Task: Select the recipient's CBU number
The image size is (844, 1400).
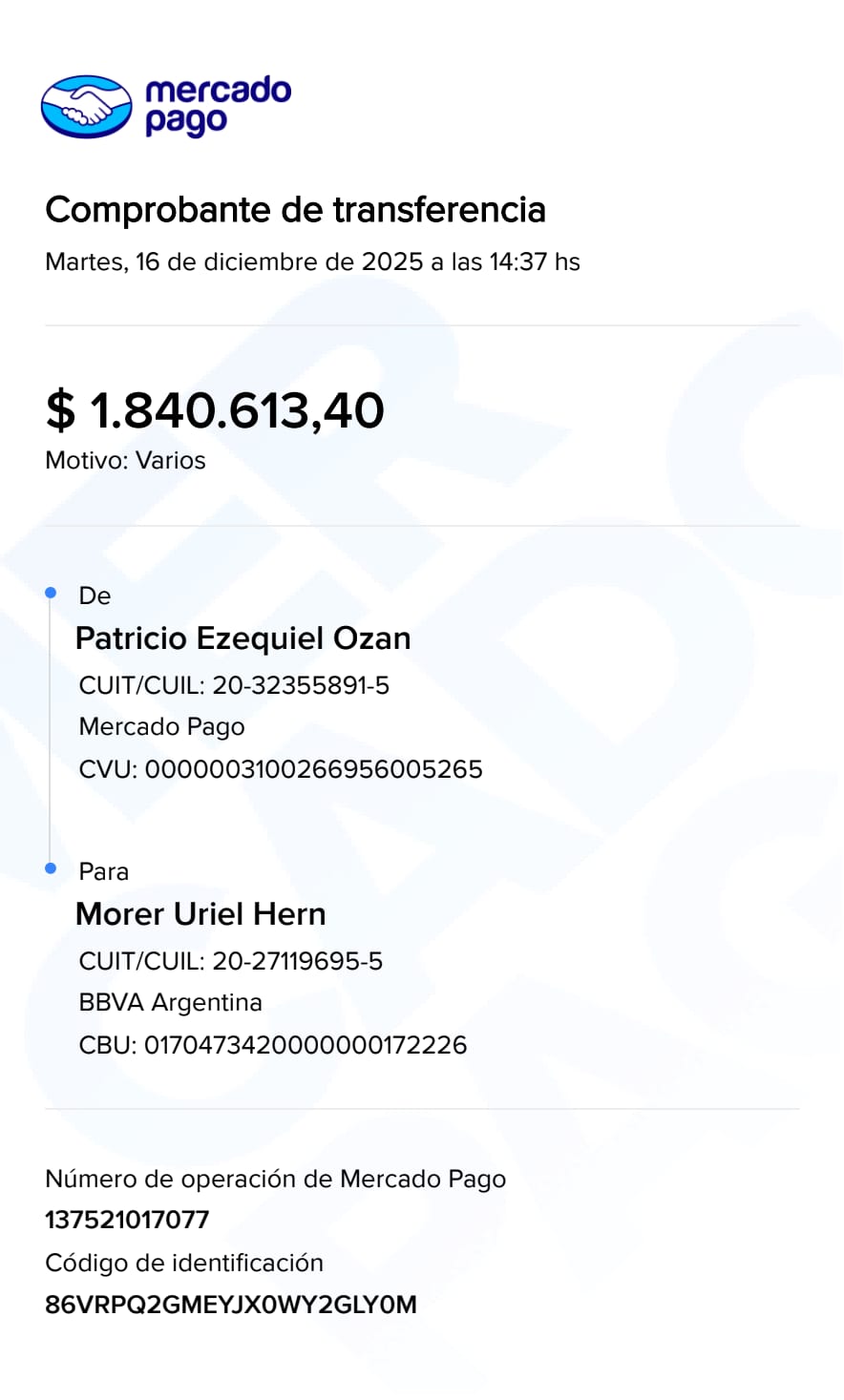Action: (305, 1045)
